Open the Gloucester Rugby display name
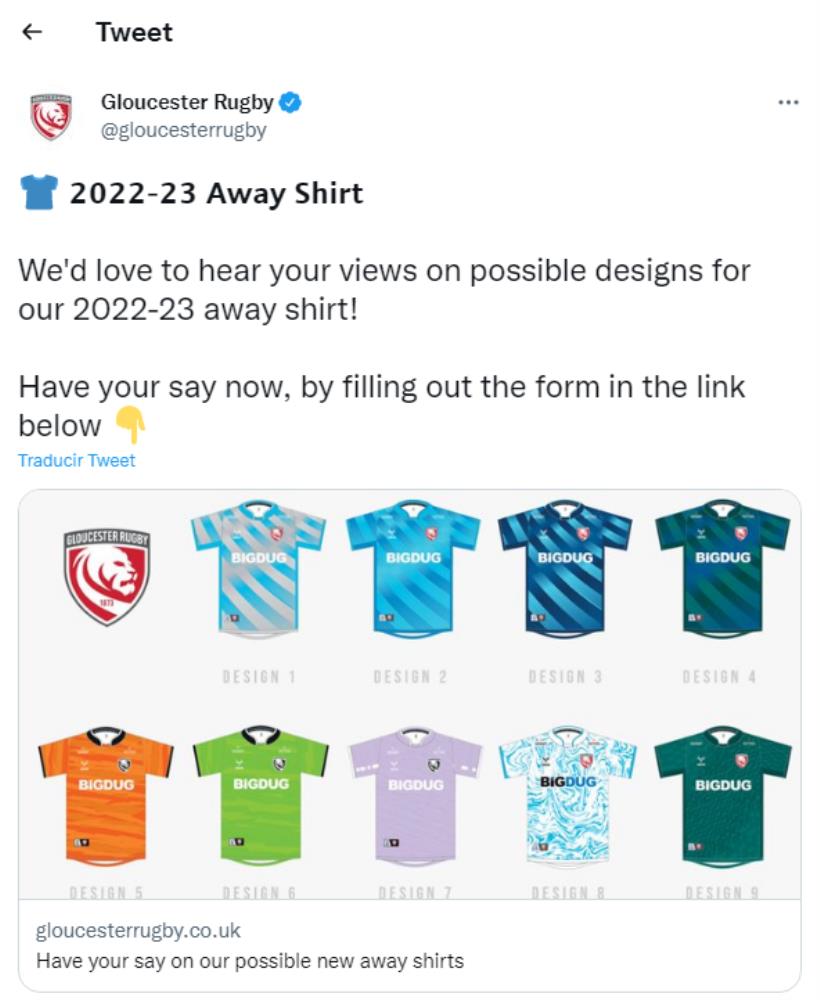 [187, 102]
